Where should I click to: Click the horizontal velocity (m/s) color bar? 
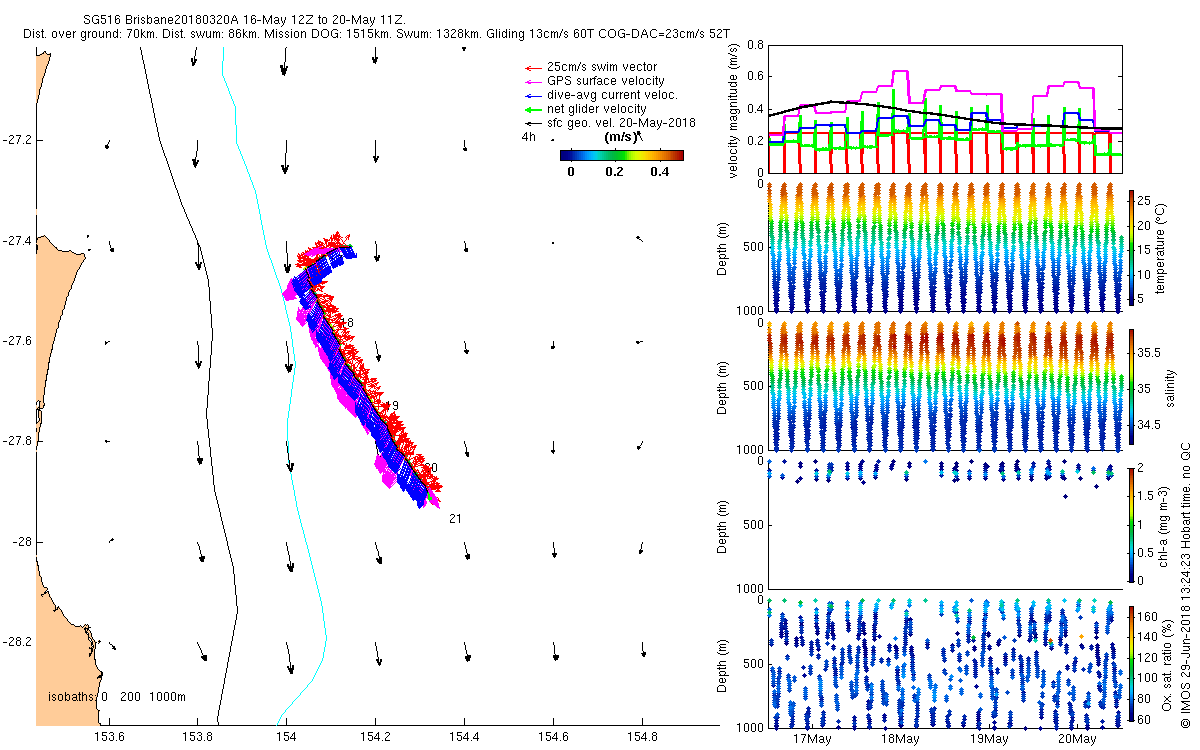(x=621, y=155)
